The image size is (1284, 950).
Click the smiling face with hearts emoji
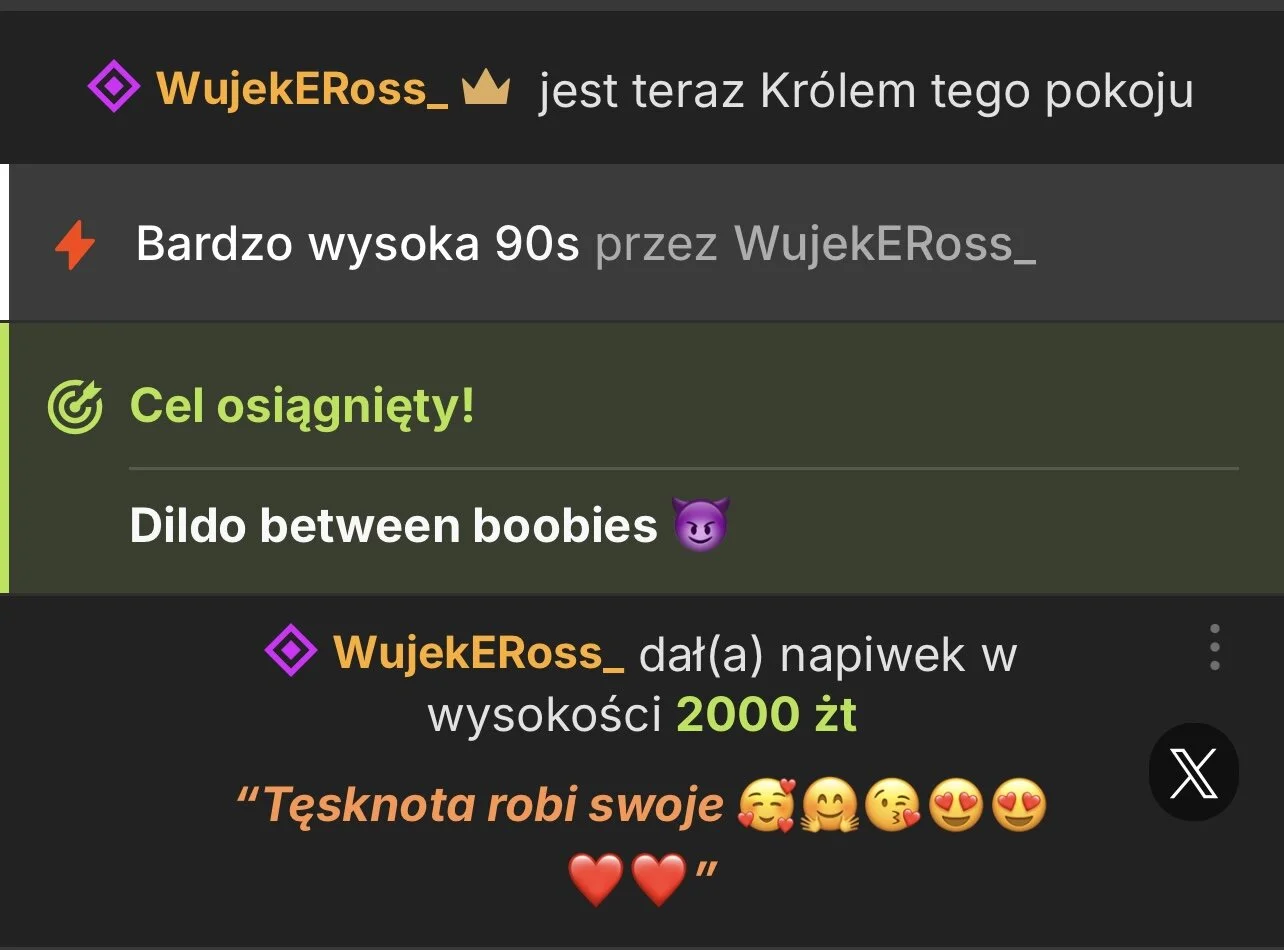click(766, 806)
